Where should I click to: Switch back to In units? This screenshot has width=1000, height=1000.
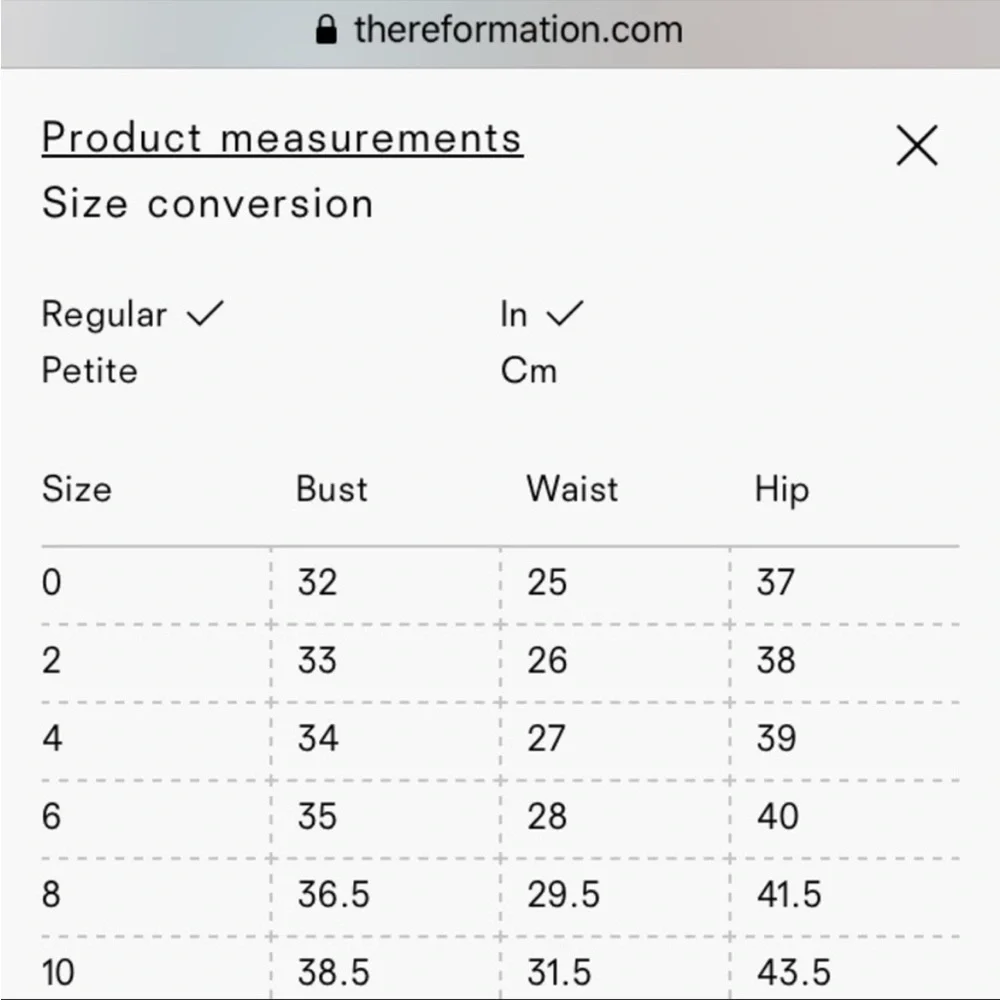[511, 314]
